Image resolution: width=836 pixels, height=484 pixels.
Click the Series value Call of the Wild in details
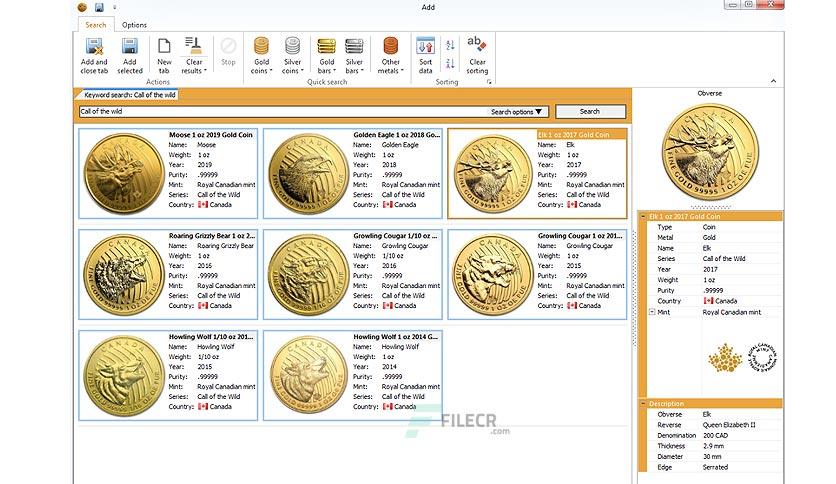click(724, 259)
